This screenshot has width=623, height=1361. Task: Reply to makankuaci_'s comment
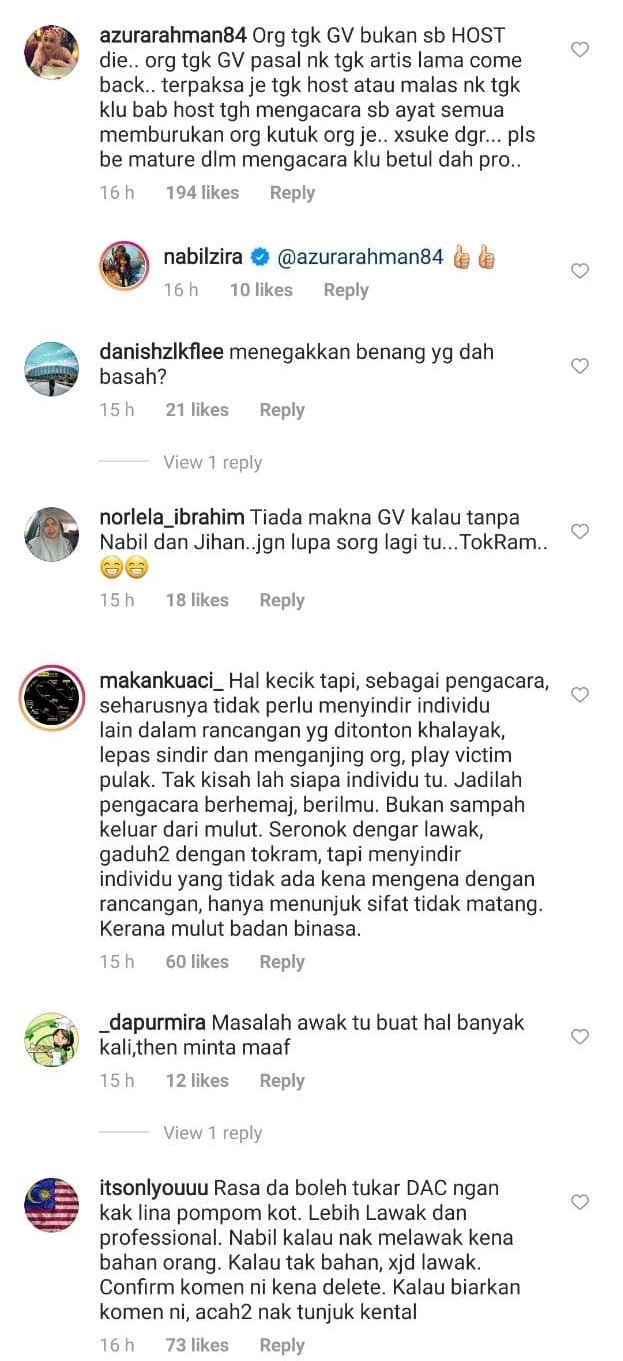coord(282,962)
